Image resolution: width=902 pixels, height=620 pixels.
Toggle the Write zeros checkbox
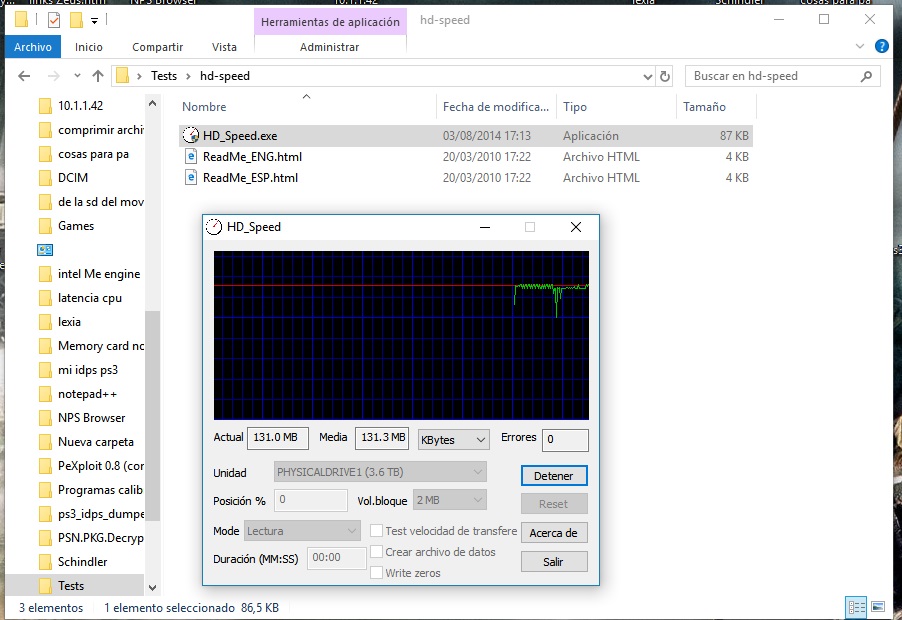376,573
